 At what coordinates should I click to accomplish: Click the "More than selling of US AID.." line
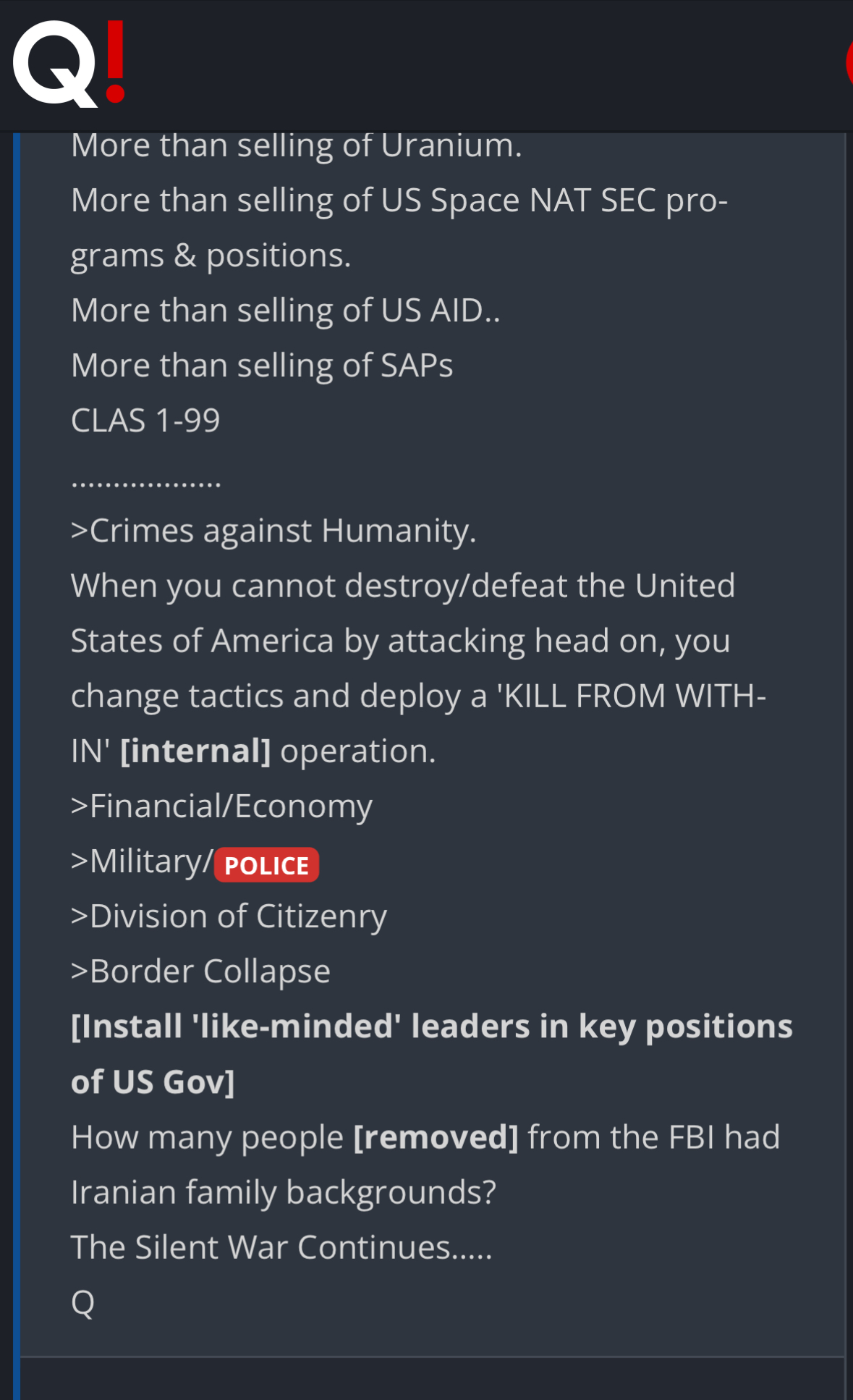(x=285, y=311)
